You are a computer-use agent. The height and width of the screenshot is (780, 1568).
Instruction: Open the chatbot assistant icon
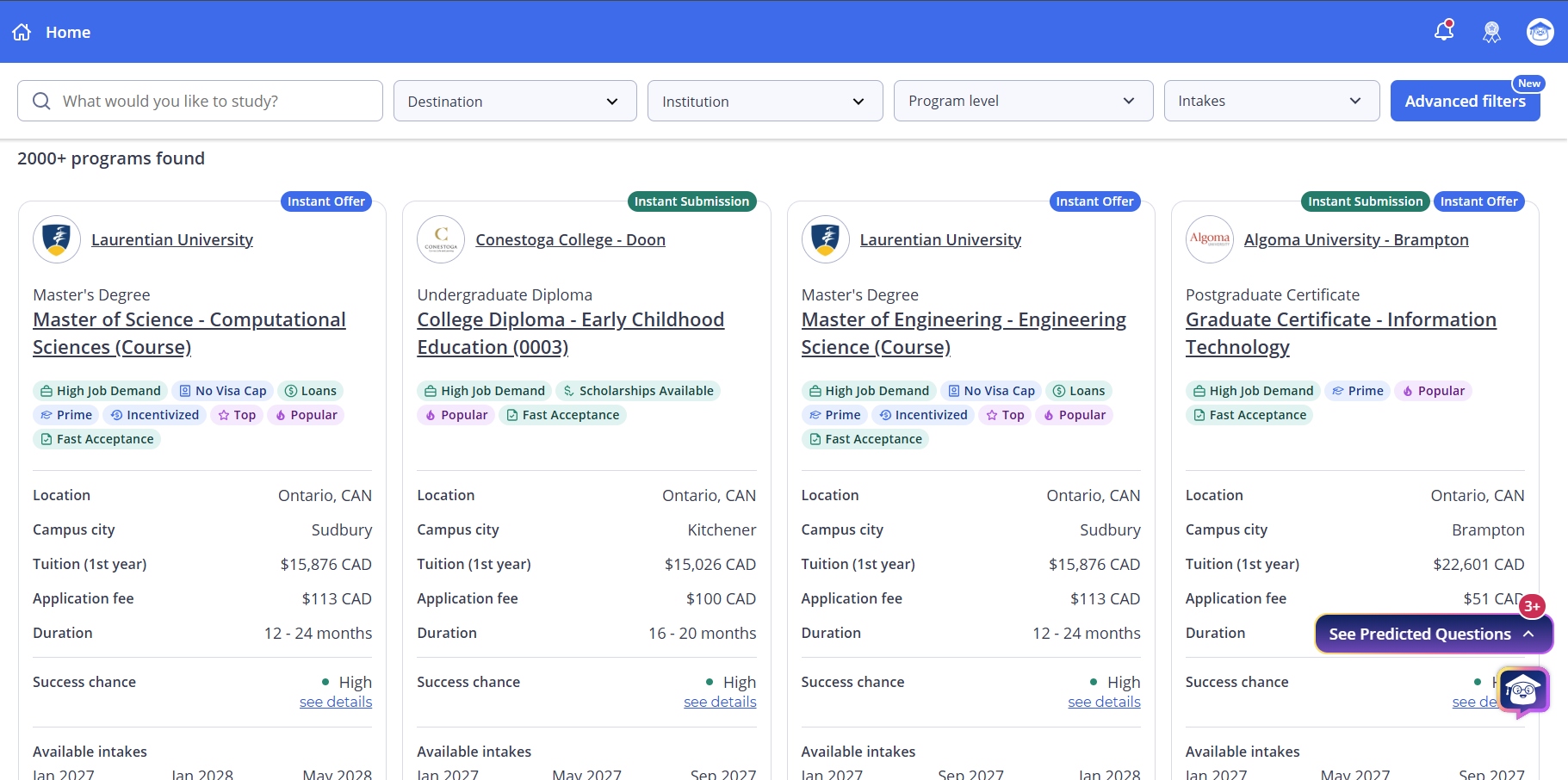point(1523,690)
